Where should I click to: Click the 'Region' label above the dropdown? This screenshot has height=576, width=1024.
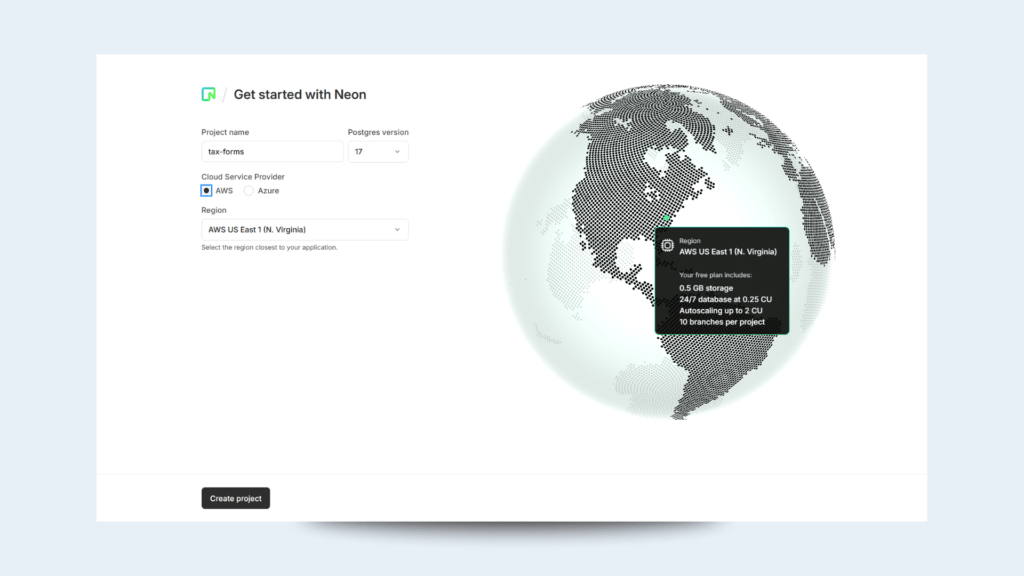(214, 210)
